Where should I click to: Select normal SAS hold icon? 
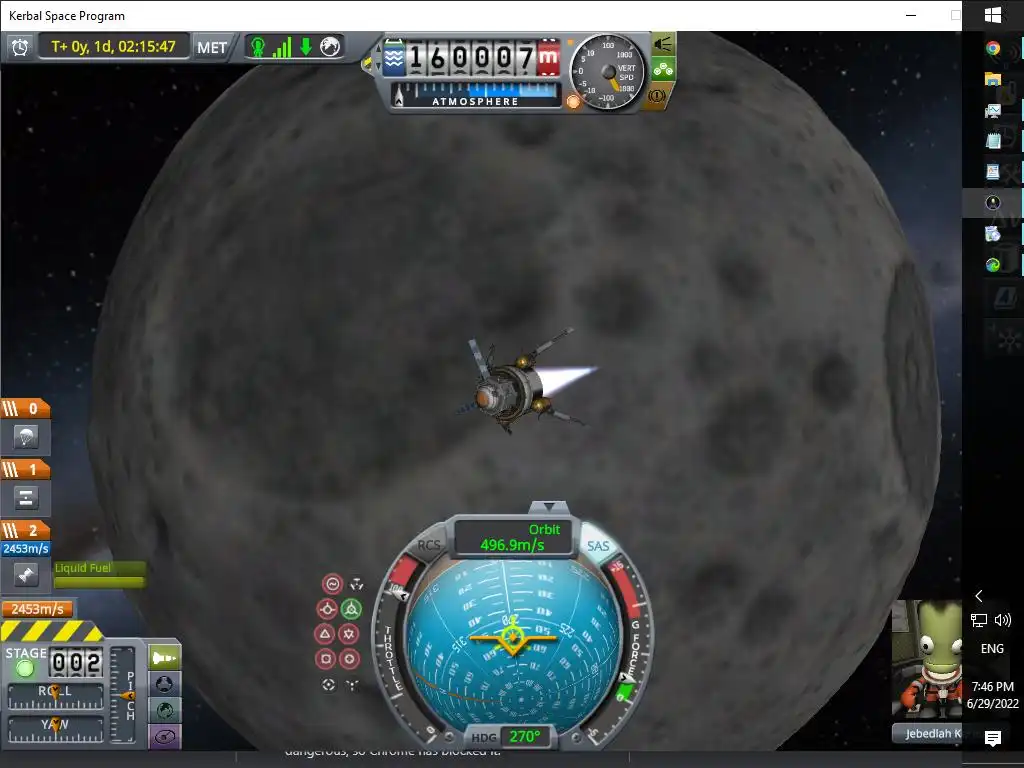[x=325, y=633]
